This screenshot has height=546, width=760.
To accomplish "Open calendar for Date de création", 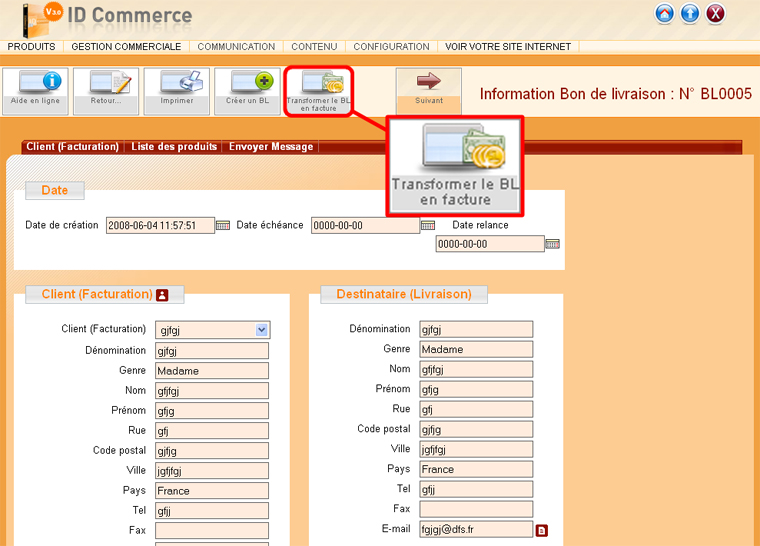I will (x=222, y=225).
